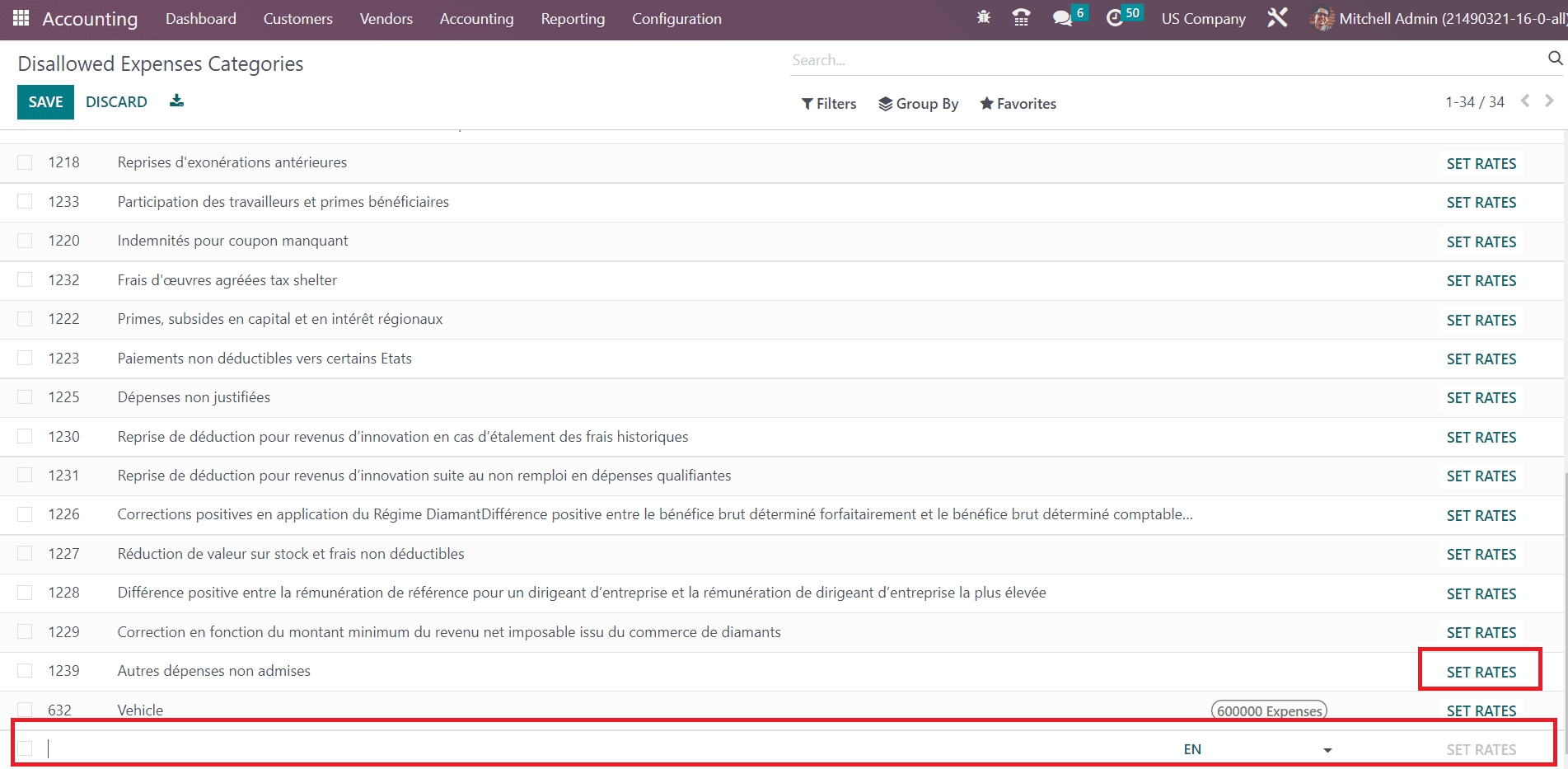Open the Group By dropdown
The width and height of the screenshot is (1568, 769).
click(918, 104)
